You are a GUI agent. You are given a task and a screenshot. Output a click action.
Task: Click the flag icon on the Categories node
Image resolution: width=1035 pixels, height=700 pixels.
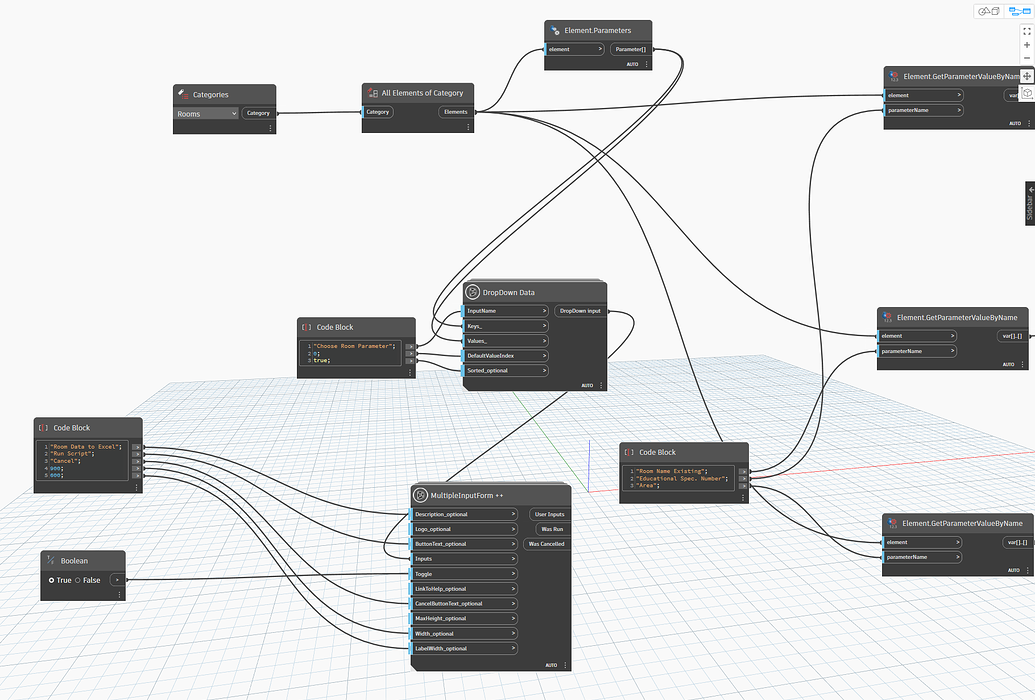[x=181, y=94]
